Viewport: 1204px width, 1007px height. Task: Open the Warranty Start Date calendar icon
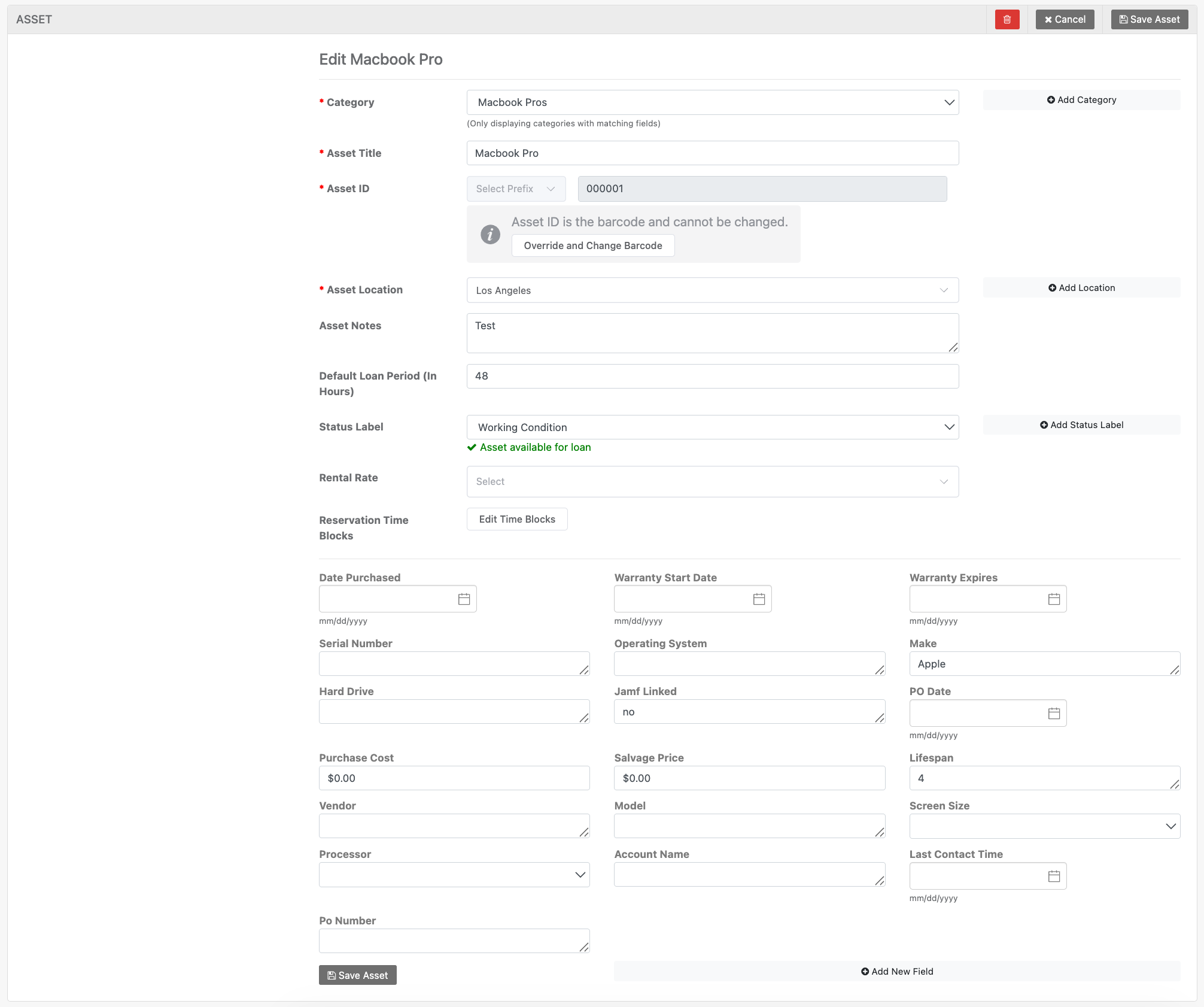click(759, 599)
